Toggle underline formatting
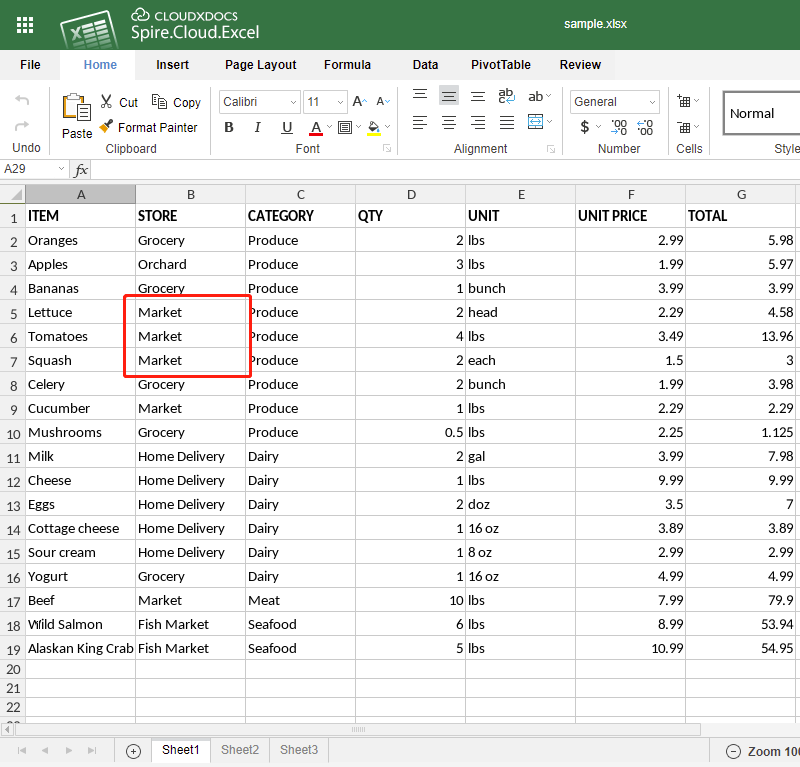 click(285, 128)
